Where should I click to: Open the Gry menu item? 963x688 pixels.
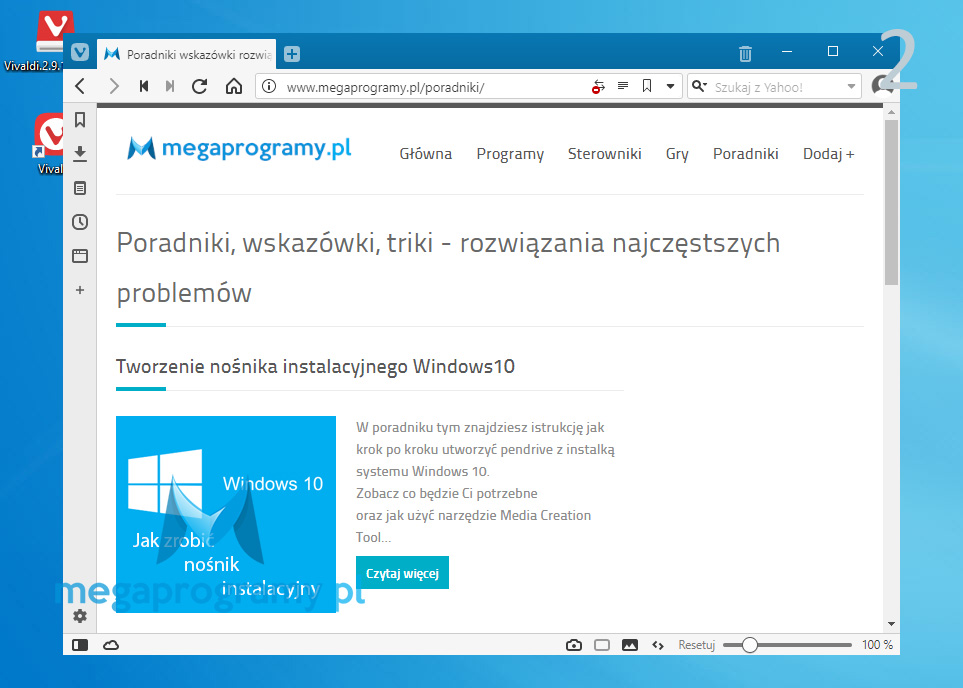(677, 154)
